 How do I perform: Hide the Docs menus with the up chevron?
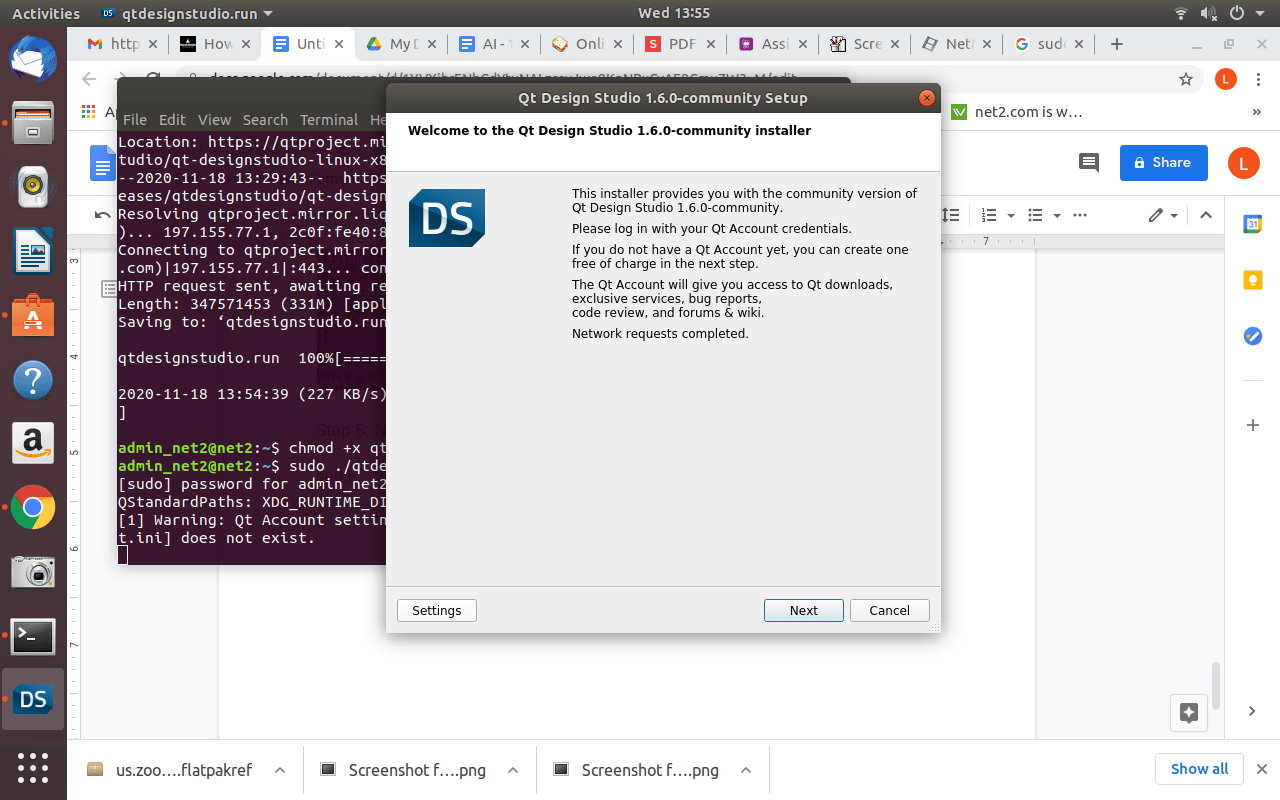tap(1206, 215)
